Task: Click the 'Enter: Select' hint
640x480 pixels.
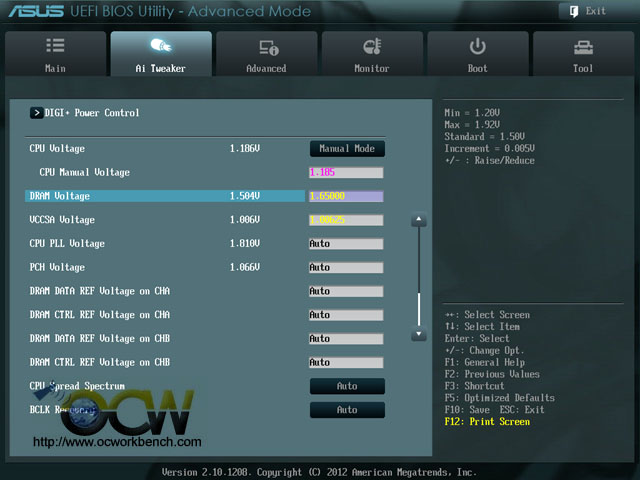Action: coord(477,339)
